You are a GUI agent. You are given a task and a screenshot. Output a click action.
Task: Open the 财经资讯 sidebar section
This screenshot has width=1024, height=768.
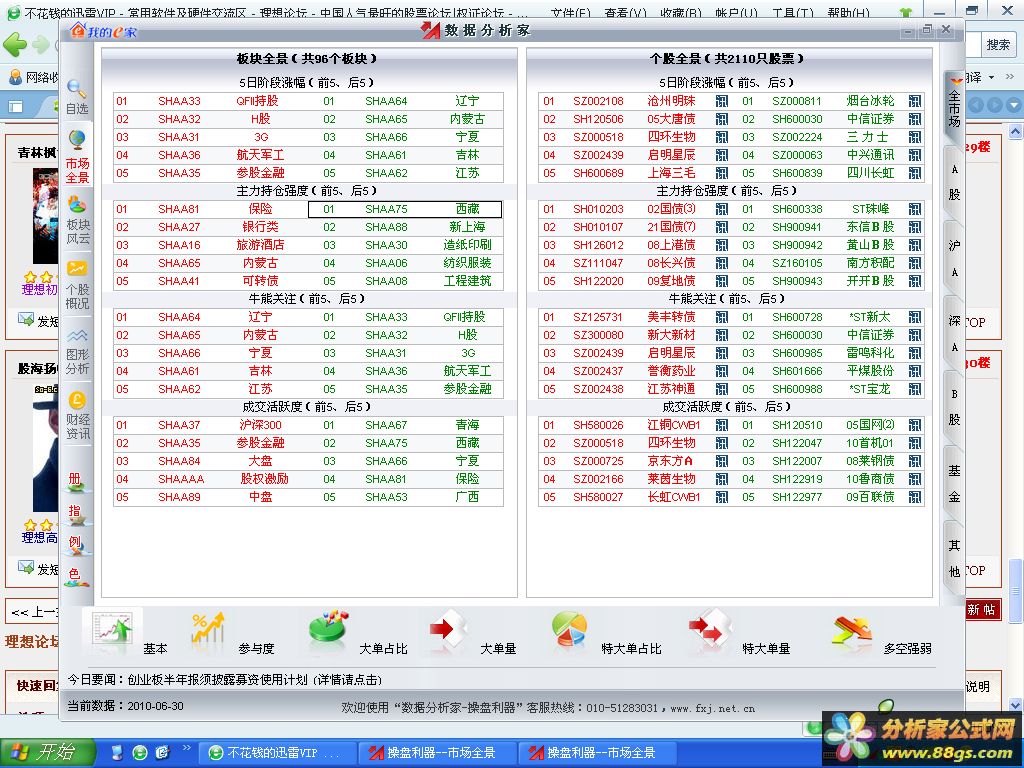(77, 416)
